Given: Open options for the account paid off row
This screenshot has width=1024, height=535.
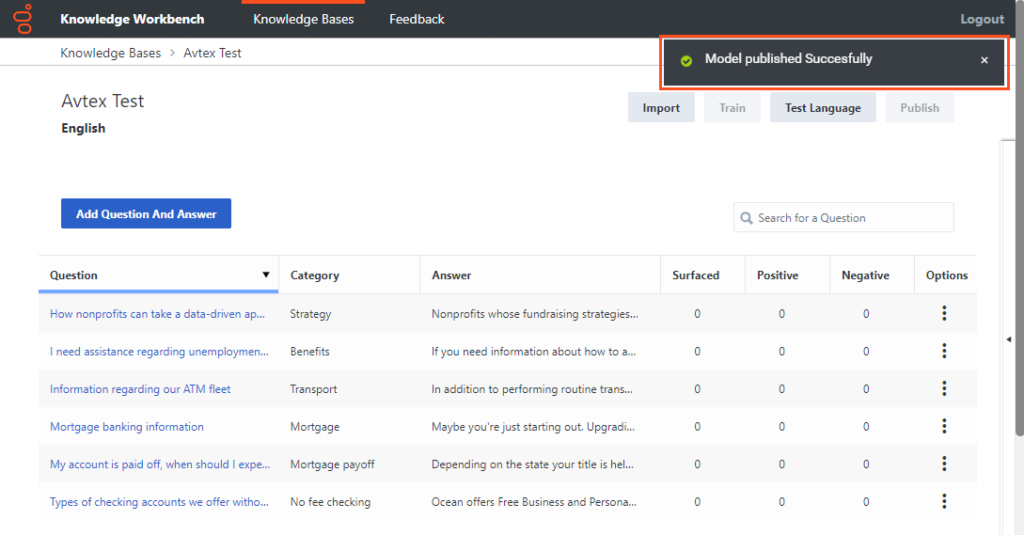Looking at the screenshot, I should tap(944, 464).
